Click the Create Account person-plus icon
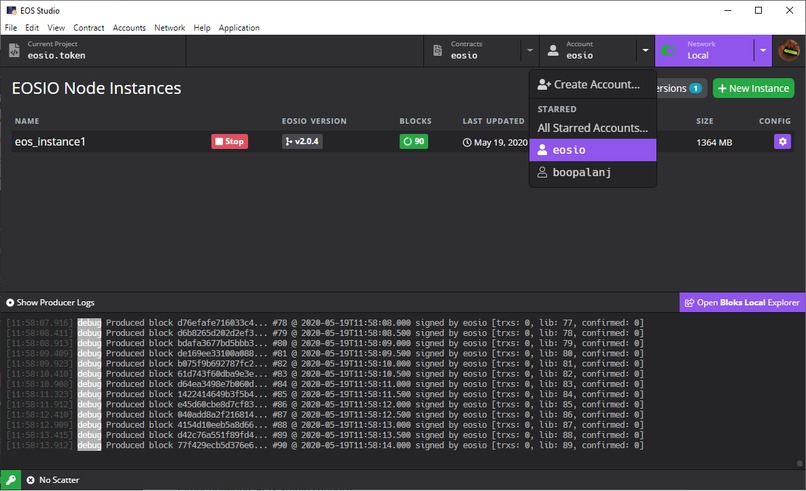Viewport: 806px width, 491px height. point(544,84)
